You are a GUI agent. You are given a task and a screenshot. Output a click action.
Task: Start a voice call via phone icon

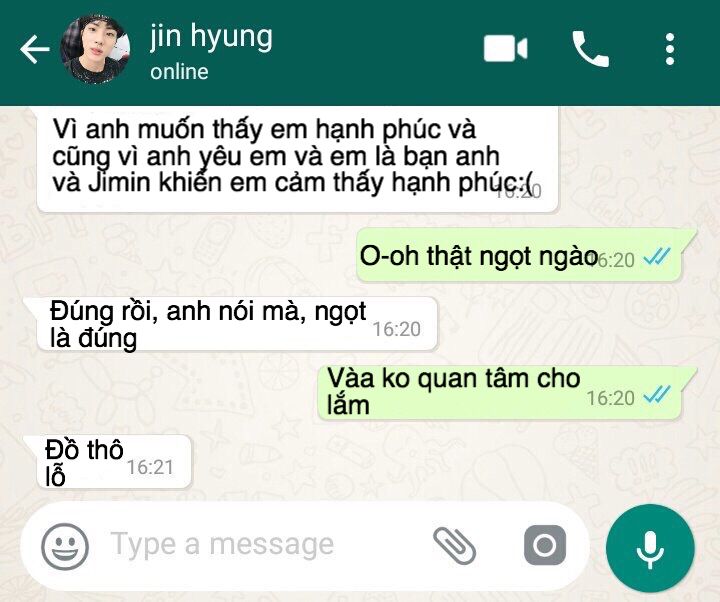pos(591,49)
